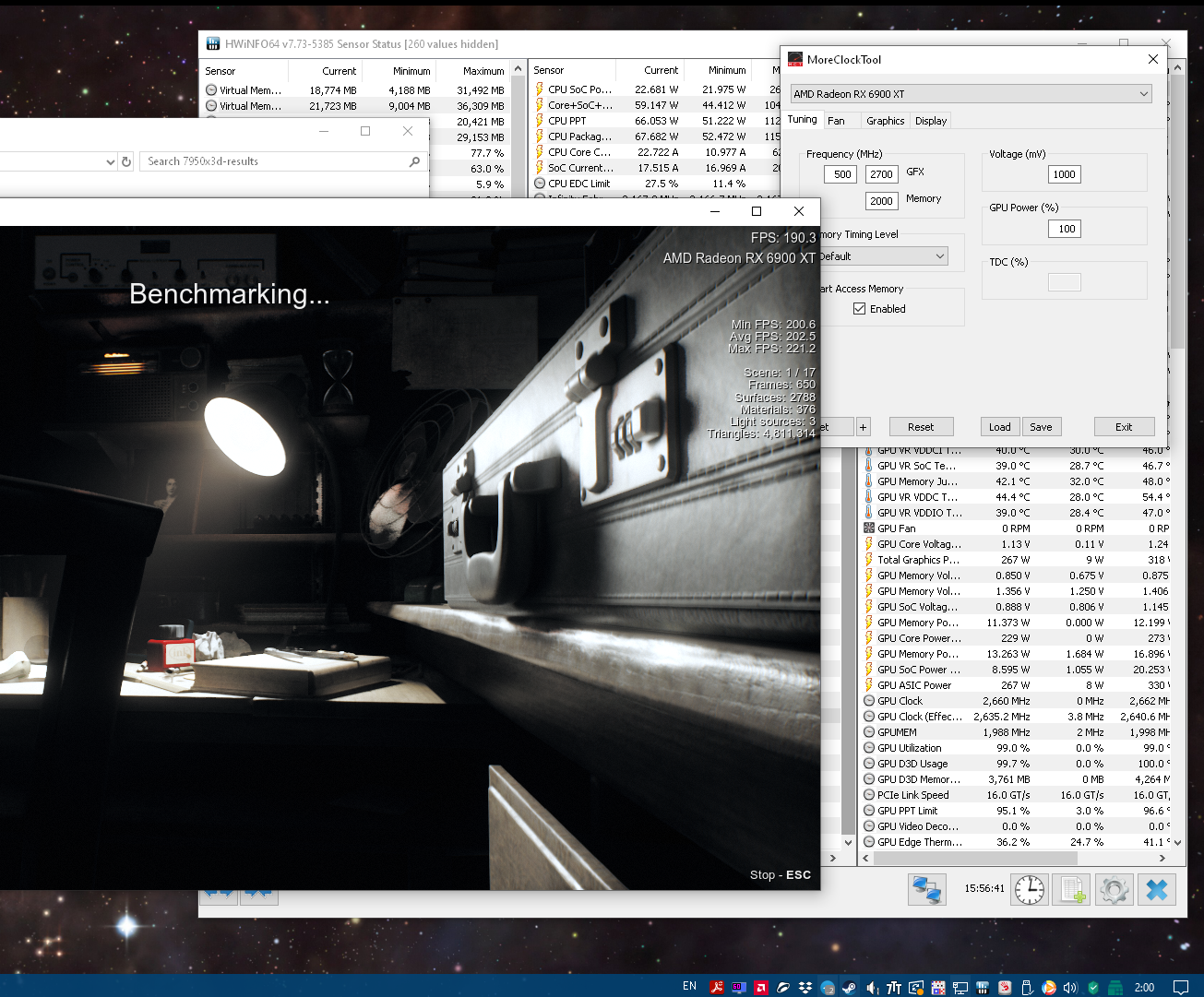Click the blue X close sensors icon
Viewport: 1204px width, 997px height.
(1157, 890)
